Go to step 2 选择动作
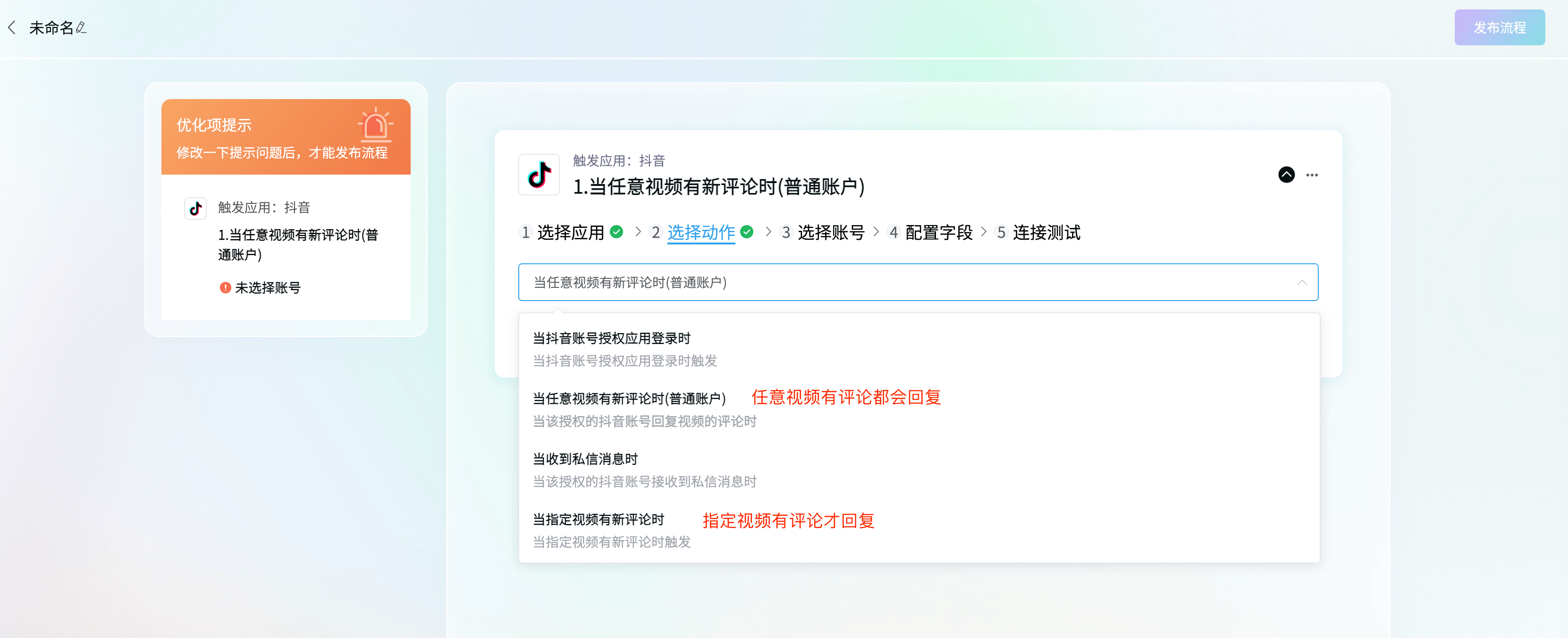Screen dimensions: 1568x638 [x=700, y=232]
